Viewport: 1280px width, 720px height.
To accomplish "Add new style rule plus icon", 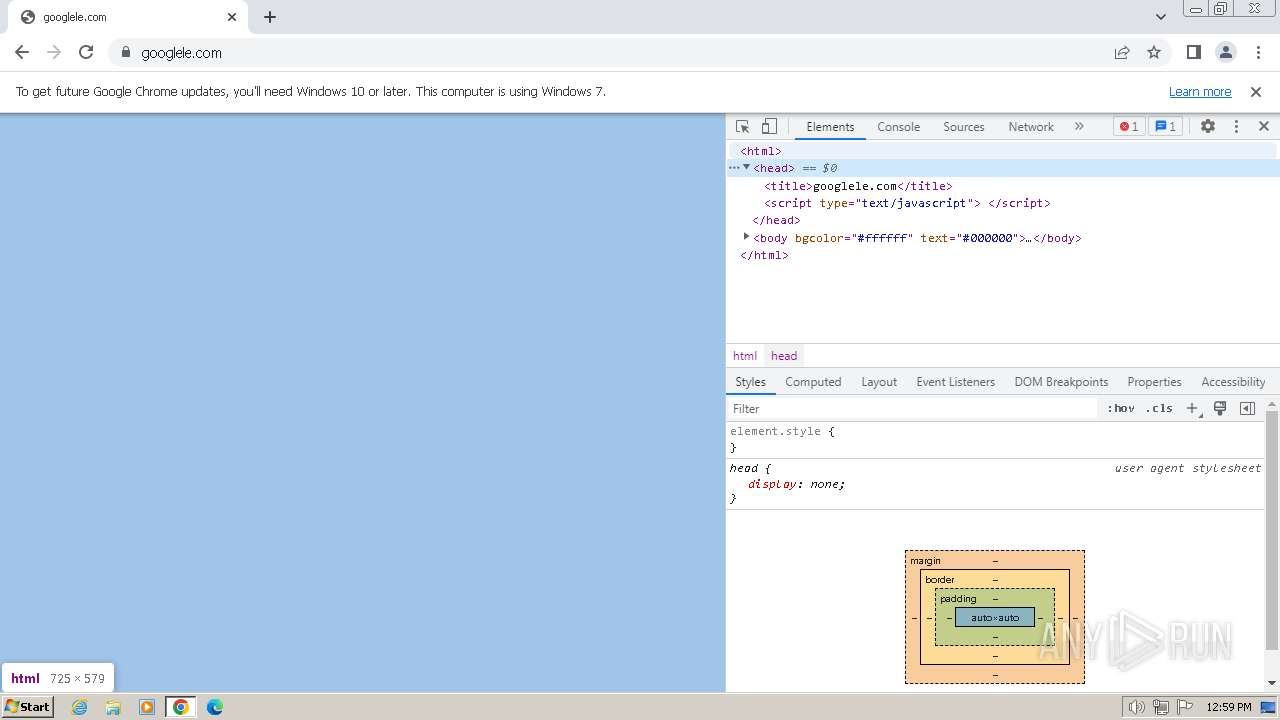I will [1192, 408].
